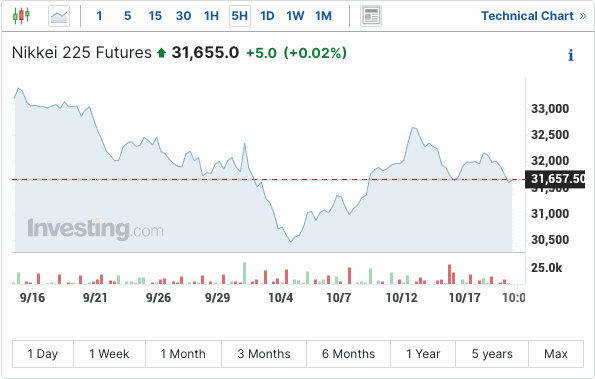Select the 15 minute interval
This screenshot has height=379, width=595.
[x=155, y=16]
